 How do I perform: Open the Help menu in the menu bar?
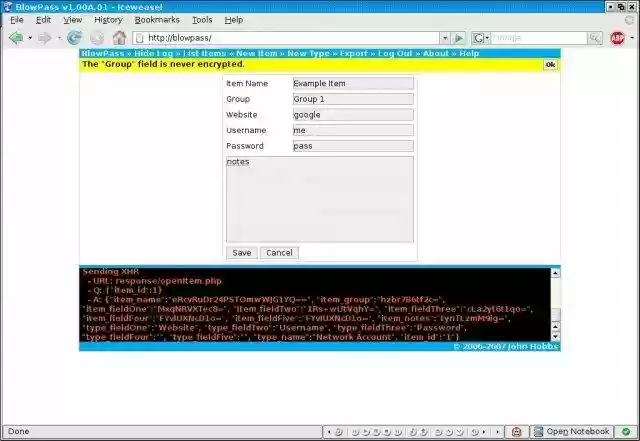point(233,20)
